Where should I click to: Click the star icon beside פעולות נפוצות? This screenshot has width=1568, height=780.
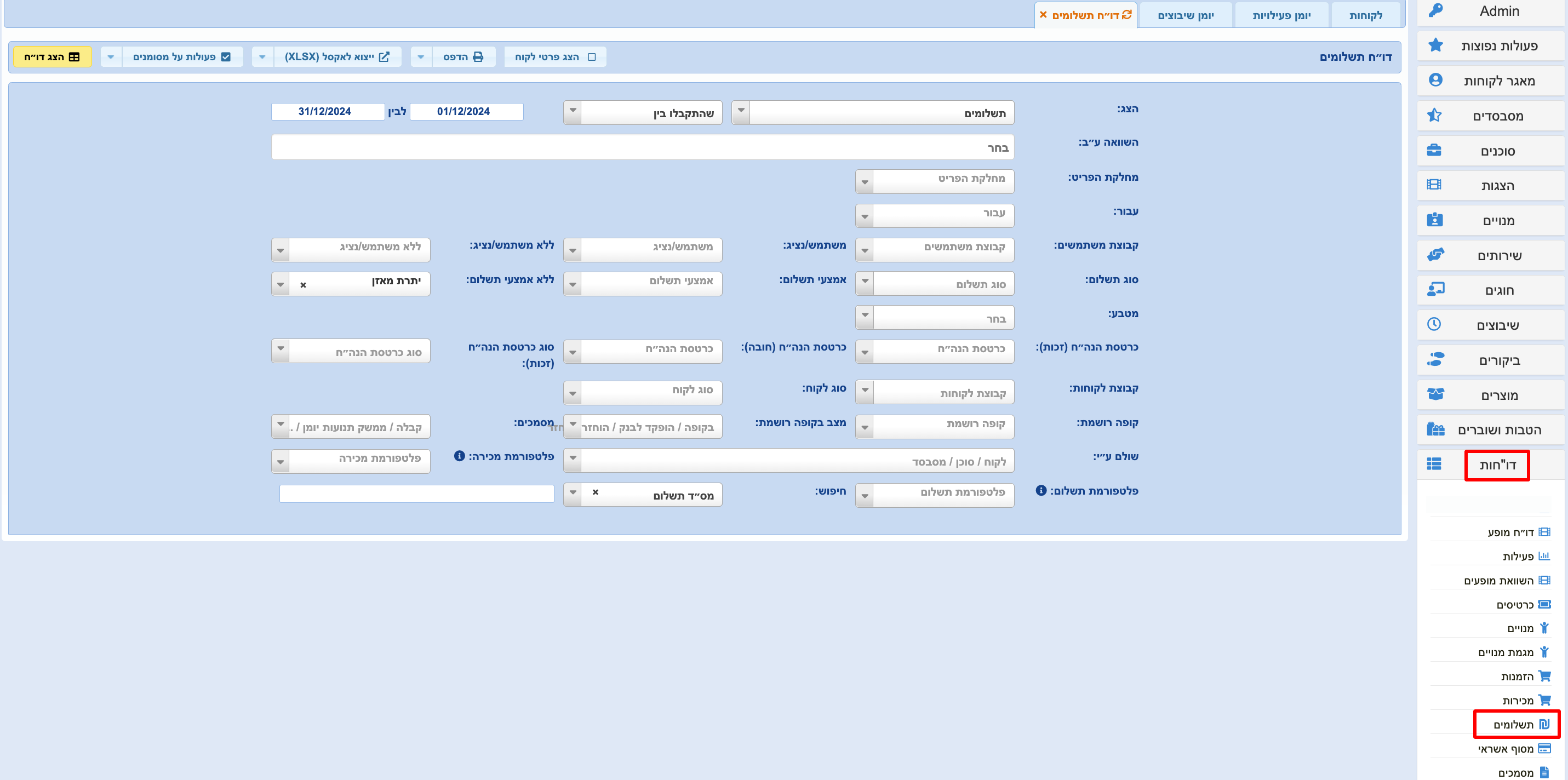pos(1435,45)
